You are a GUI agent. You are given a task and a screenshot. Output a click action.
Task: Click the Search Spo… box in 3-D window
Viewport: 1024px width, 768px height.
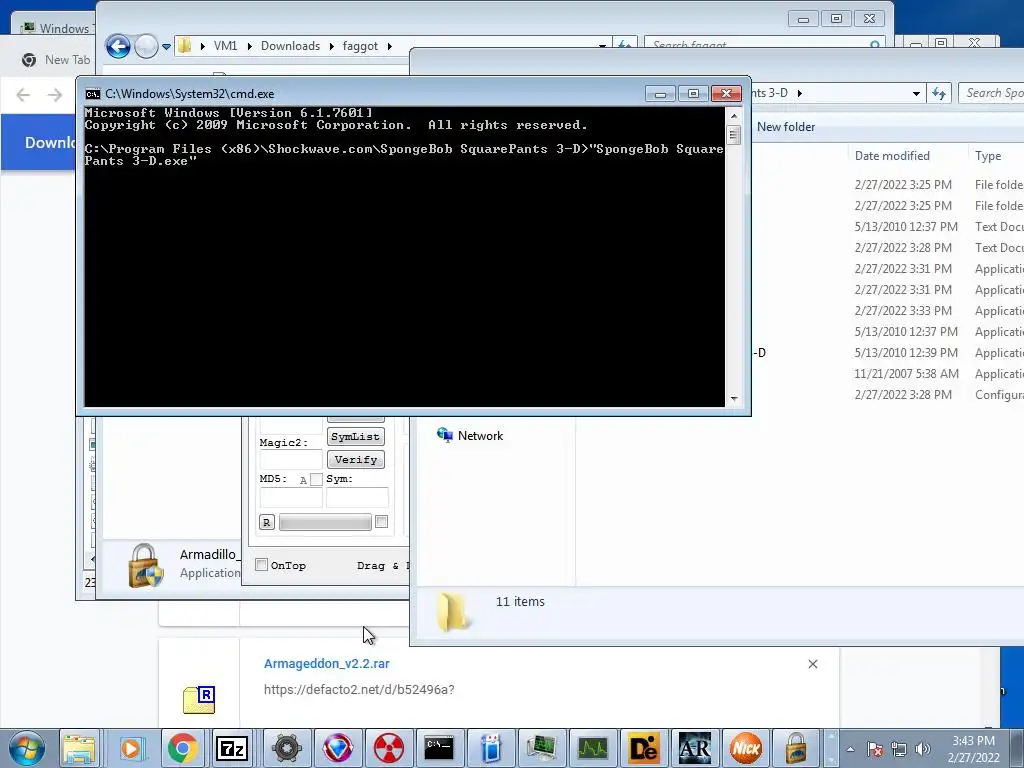tap(991, 93)
